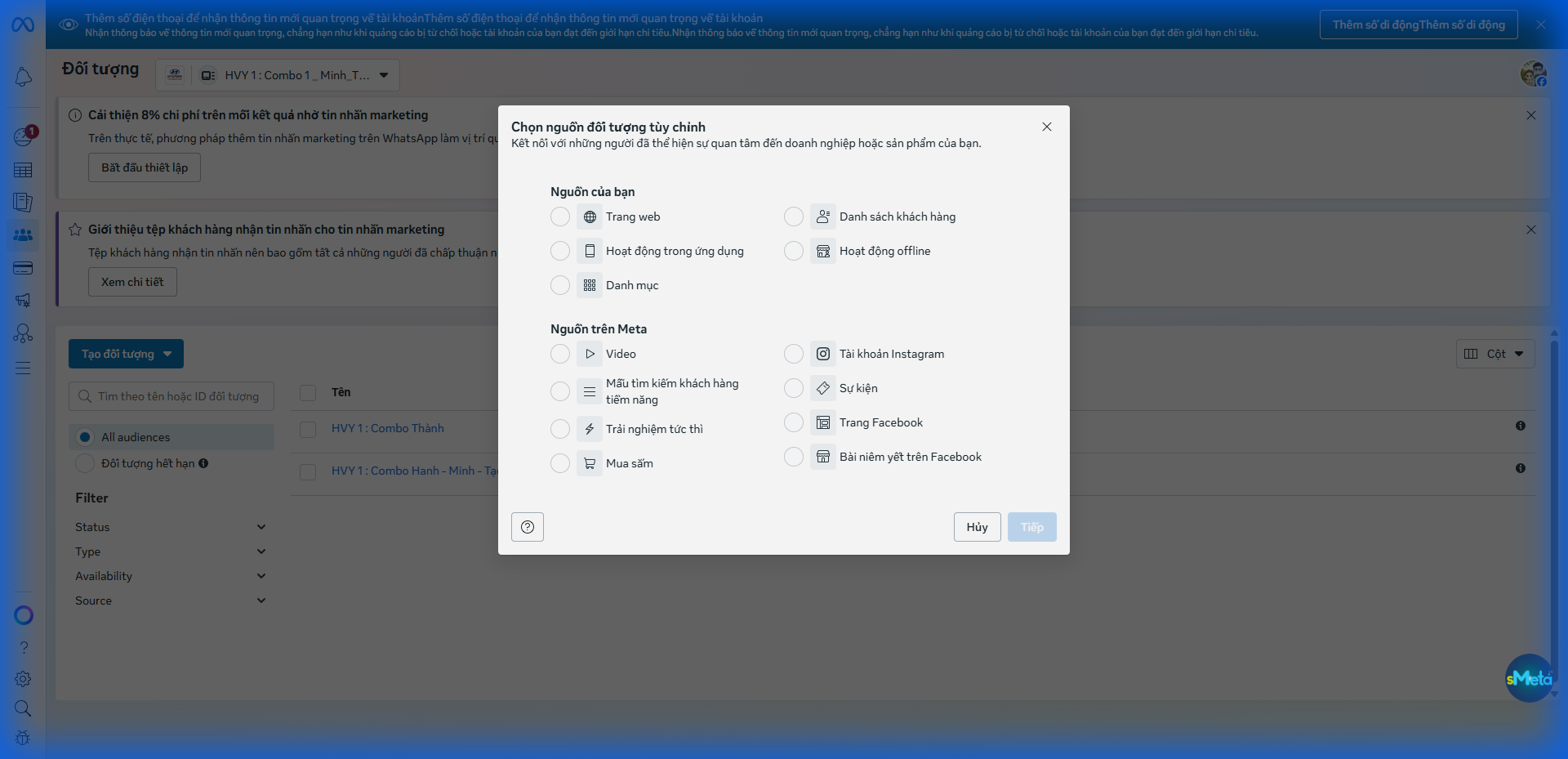Click the help question mark icon in dialog
Image resolution: width=1568 pixels, height=759 pixels.
tap(528, 527)
